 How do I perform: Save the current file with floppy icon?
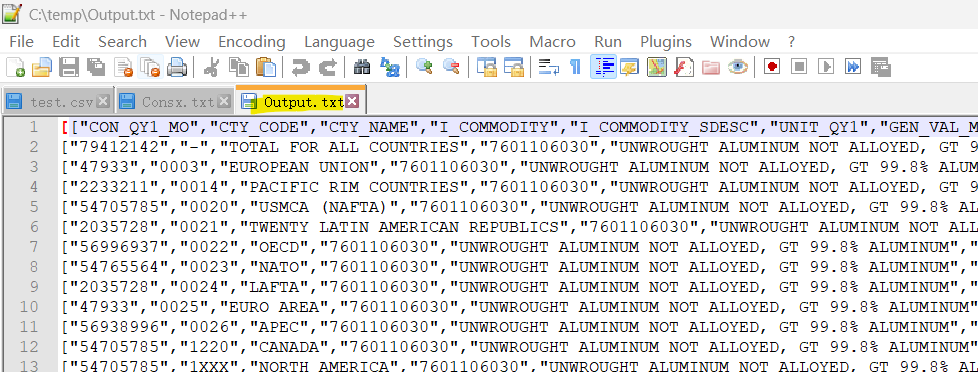(69, 67)
